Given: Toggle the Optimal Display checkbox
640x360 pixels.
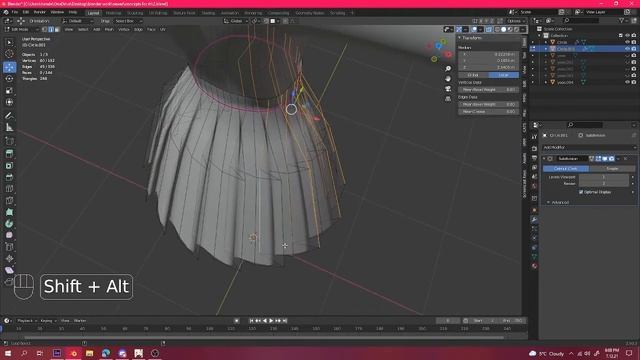Looking at the screenshot, I should 581,192.
